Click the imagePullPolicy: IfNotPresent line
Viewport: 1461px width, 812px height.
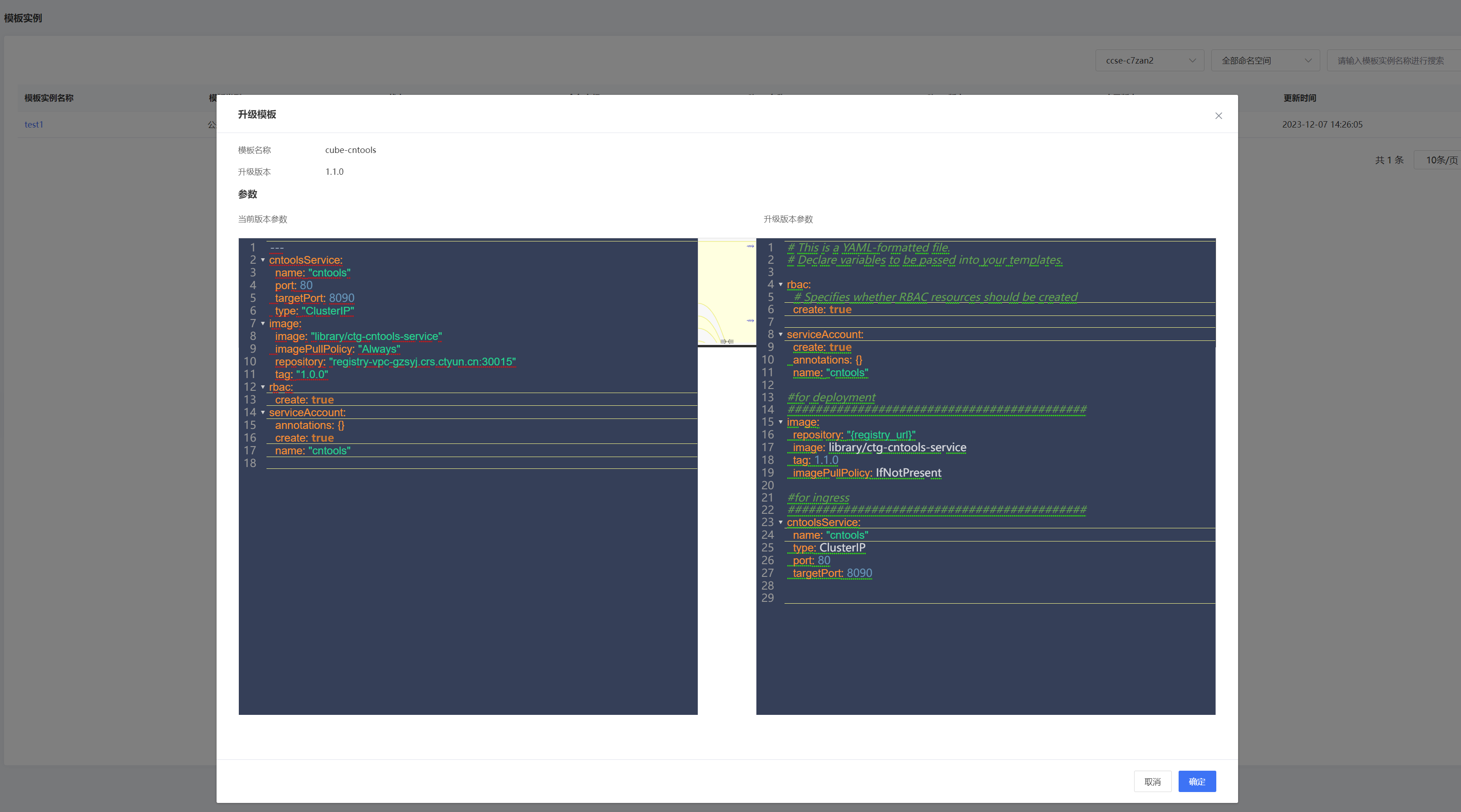[x=867, y=473]
